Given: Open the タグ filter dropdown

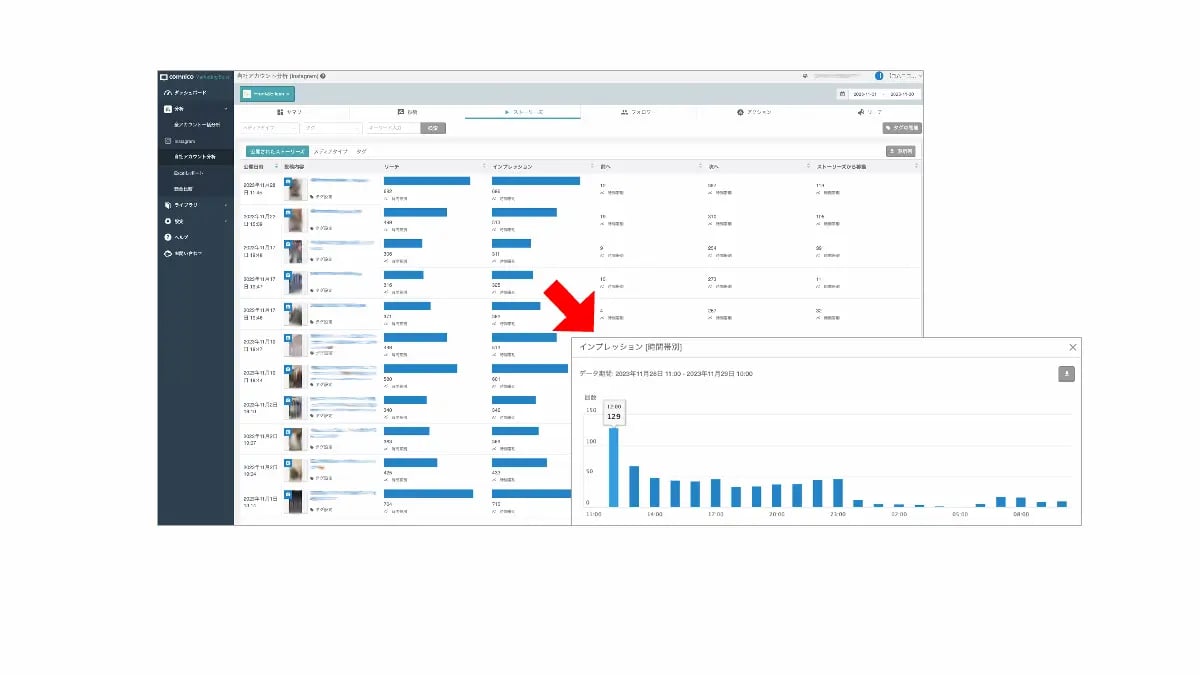Looking at the screenshot, I should click(x=332, y=128).
